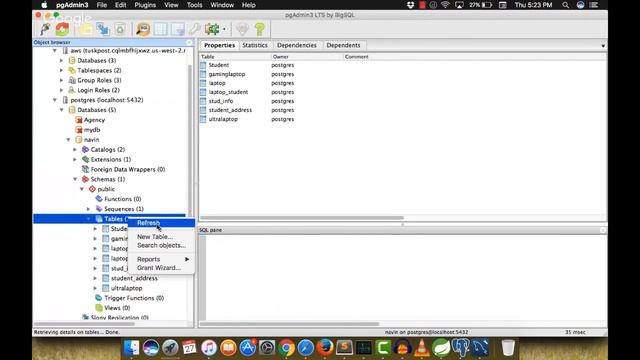Screen dimensions: 640x360
Task: Open the File menu
Action: (x=102, y=5)
